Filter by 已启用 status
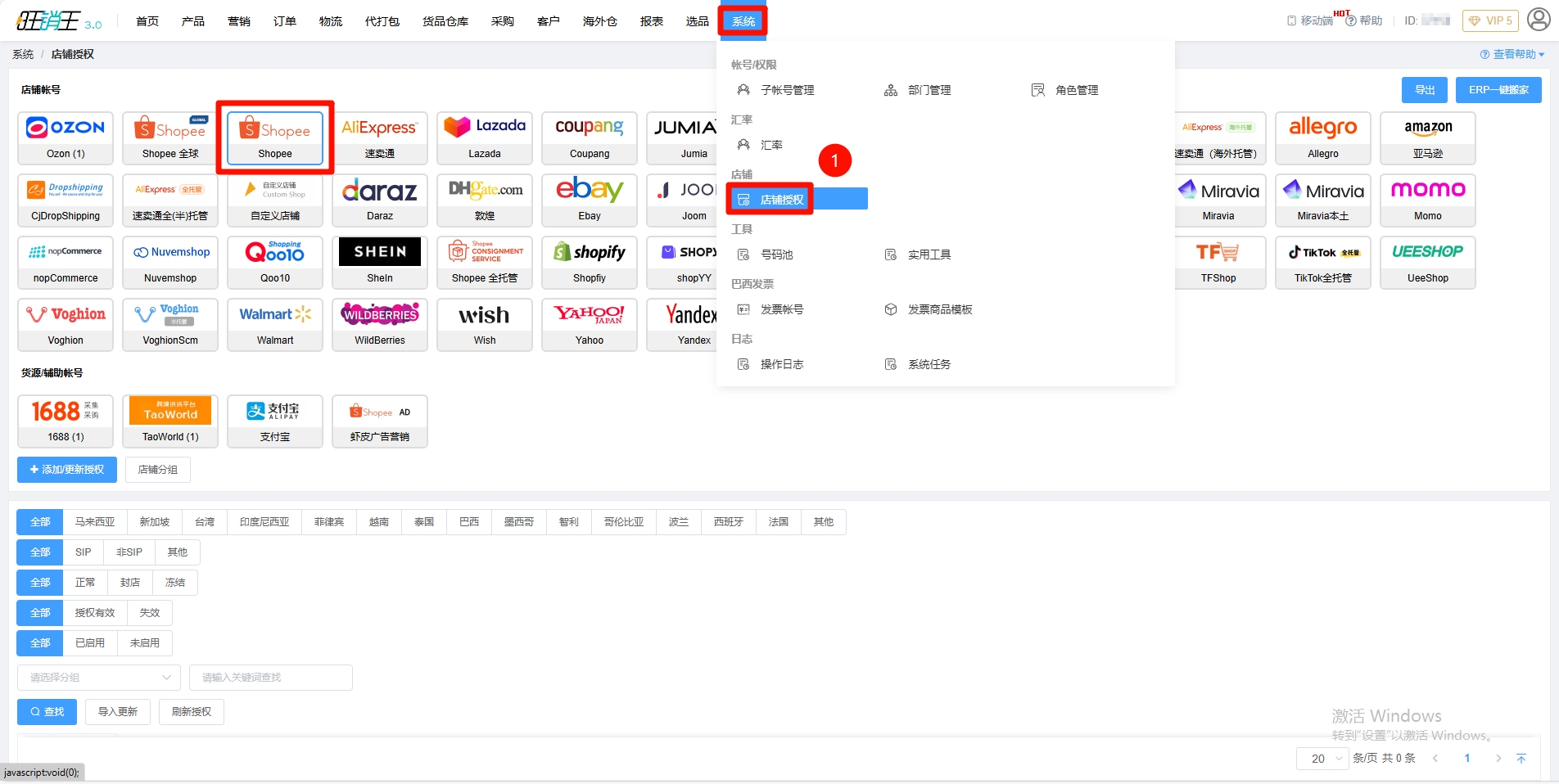 (x=90, y=643)
